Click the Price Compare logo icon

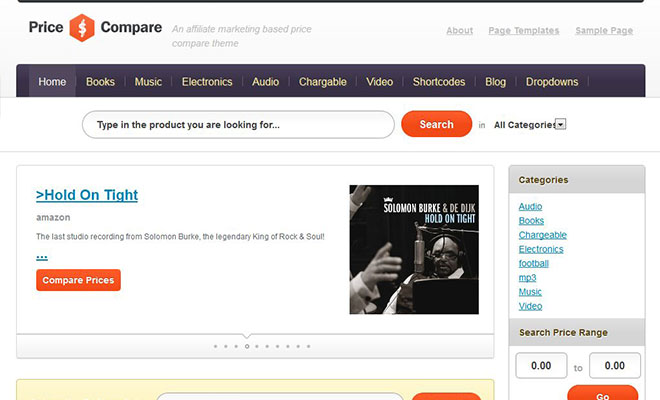tap(84, 29)
